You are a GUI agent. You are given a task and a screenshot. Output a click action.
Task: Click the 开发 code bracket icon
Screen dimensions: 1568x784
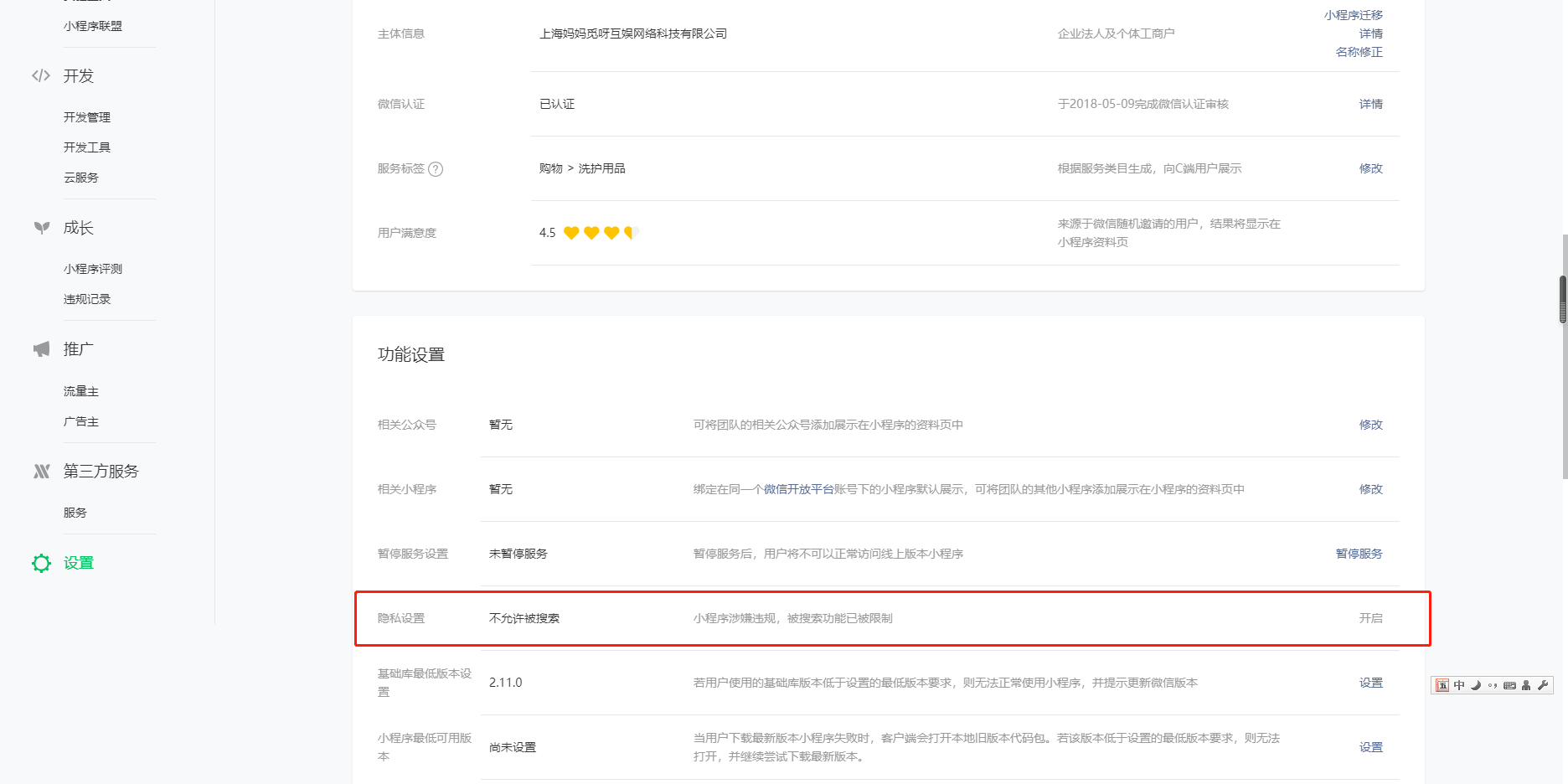(41, 75)
